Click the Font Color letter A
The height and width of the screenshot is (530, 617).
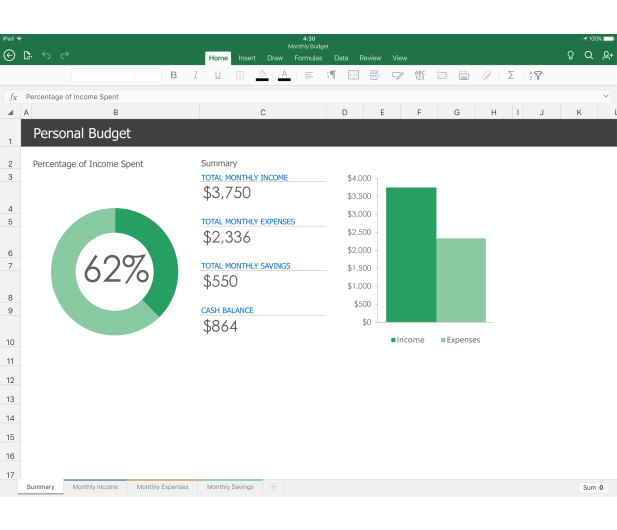[x=284, y=75]
